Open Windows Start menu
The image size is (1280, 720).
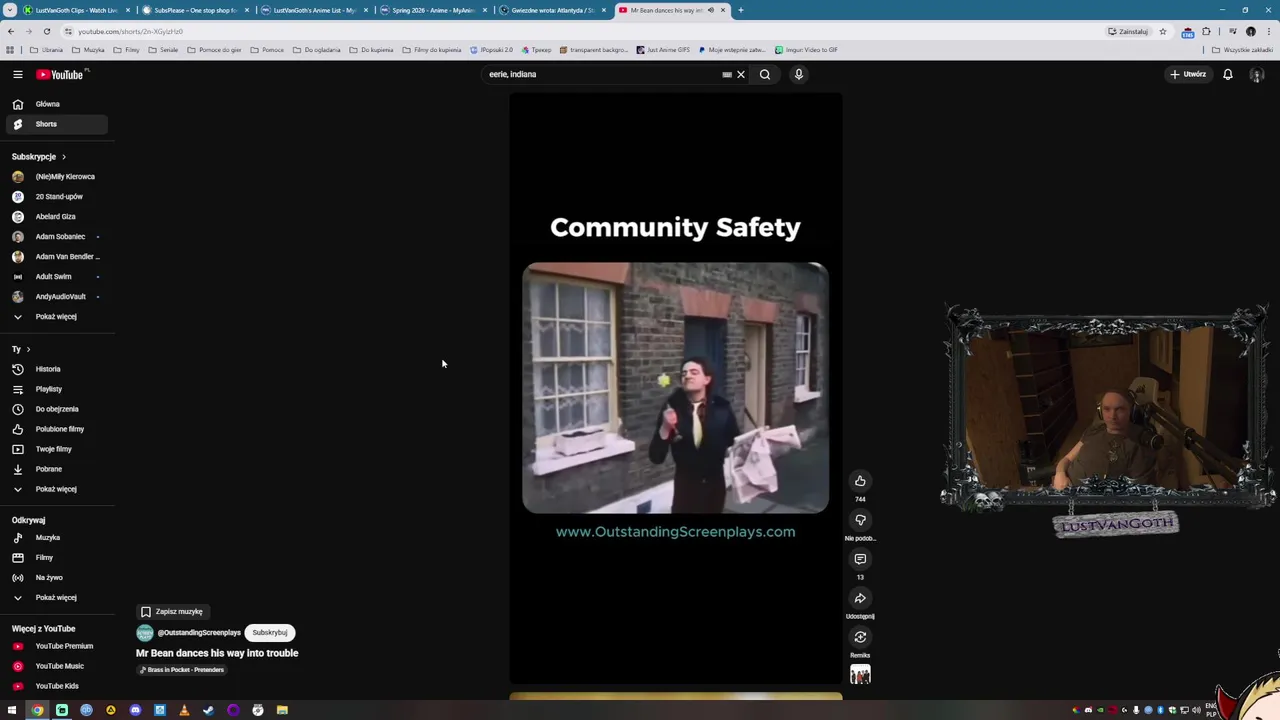pos(12,710)
